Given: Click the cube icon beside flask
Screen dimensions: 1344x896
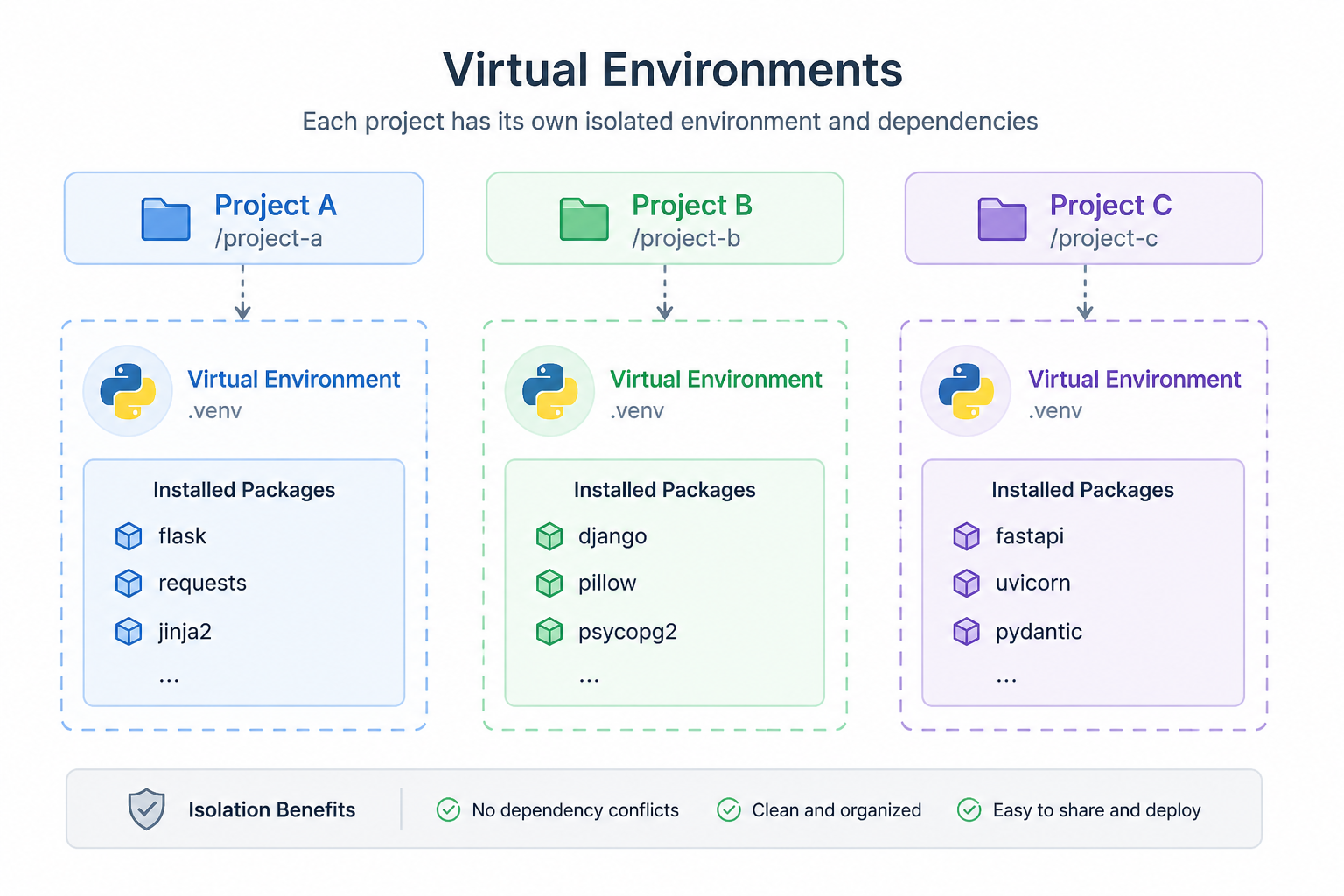Looking at the screenshot, I should pyautogui.click(x=129, y=536).
